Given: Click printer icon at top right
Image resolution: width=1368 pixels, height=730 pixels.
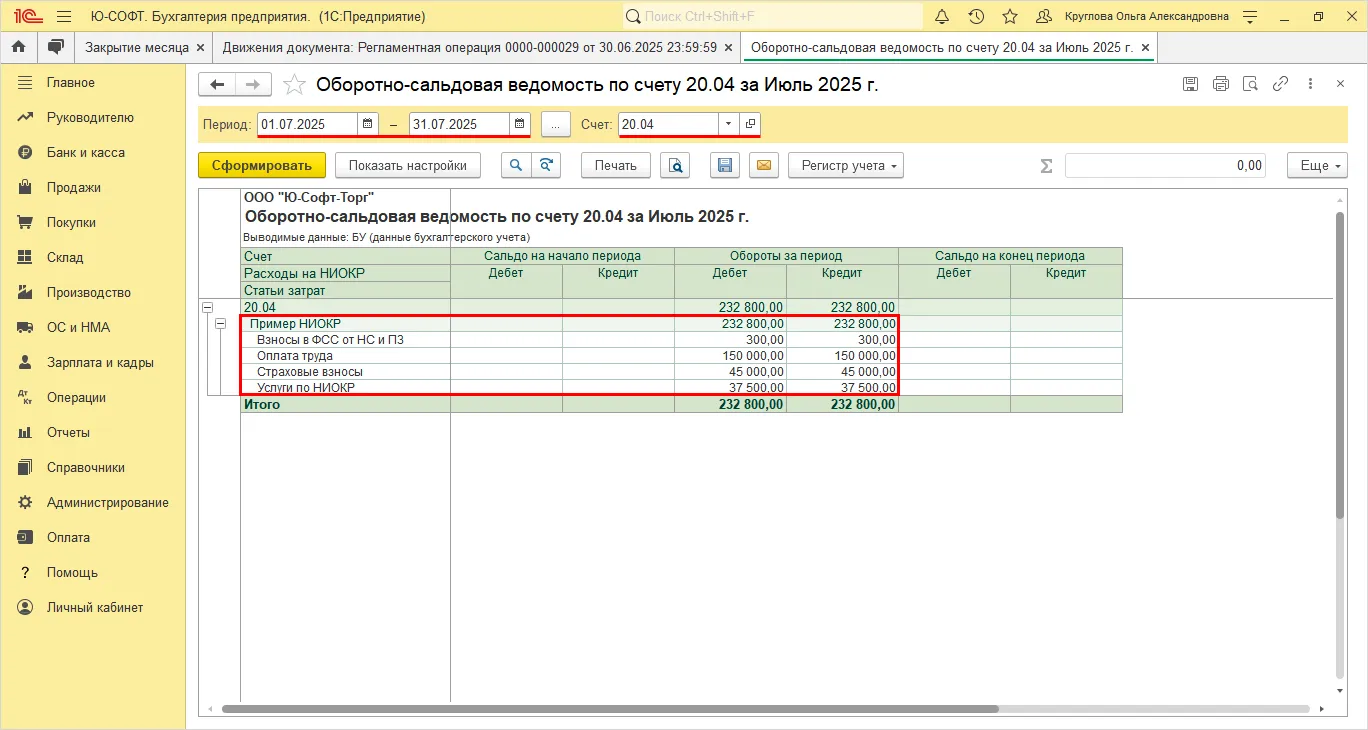Looking at the screenshot, I should (x=1221, y=85).
